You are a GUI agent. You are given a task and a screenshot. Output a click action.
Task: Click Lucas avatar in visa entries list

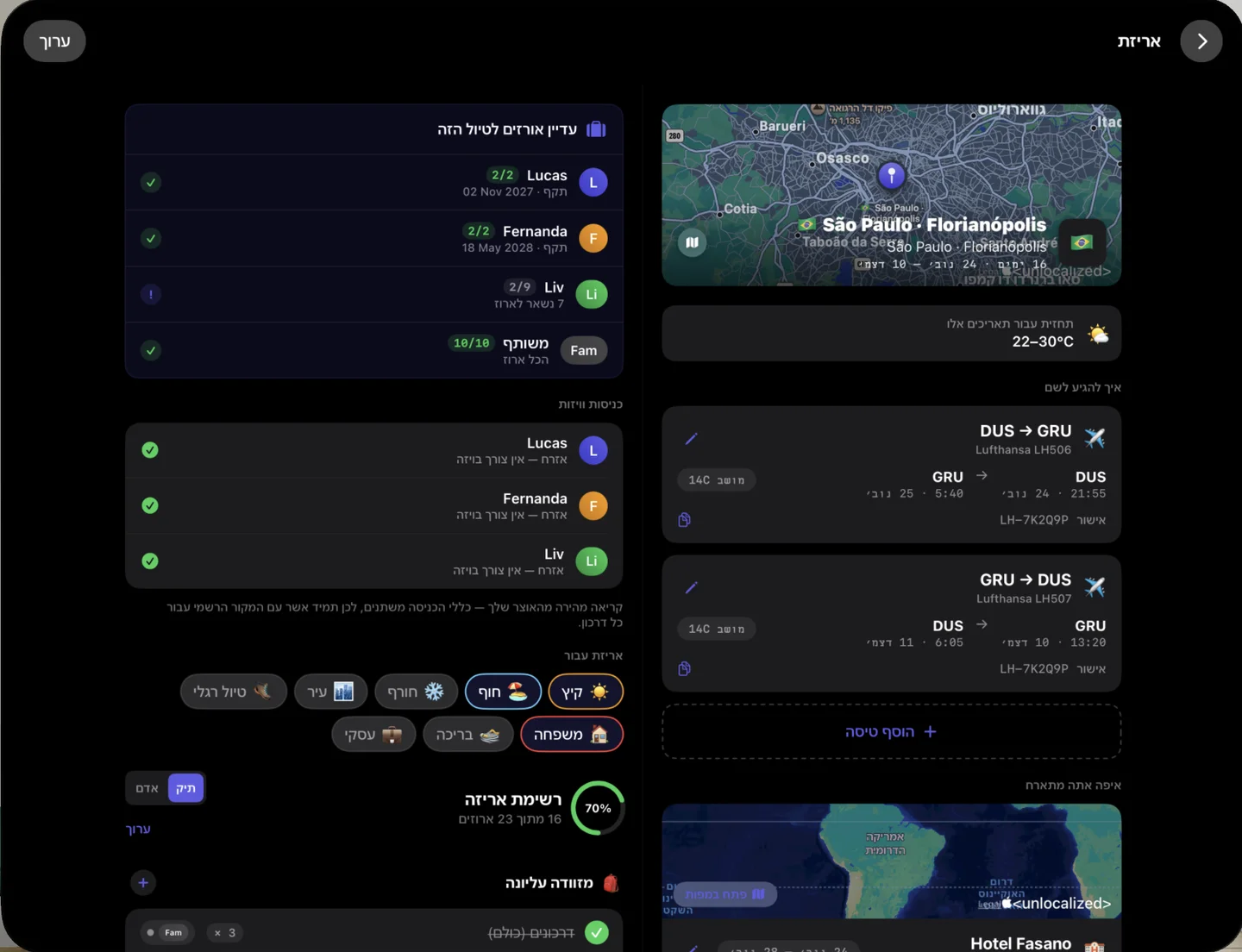click(593, 451)
